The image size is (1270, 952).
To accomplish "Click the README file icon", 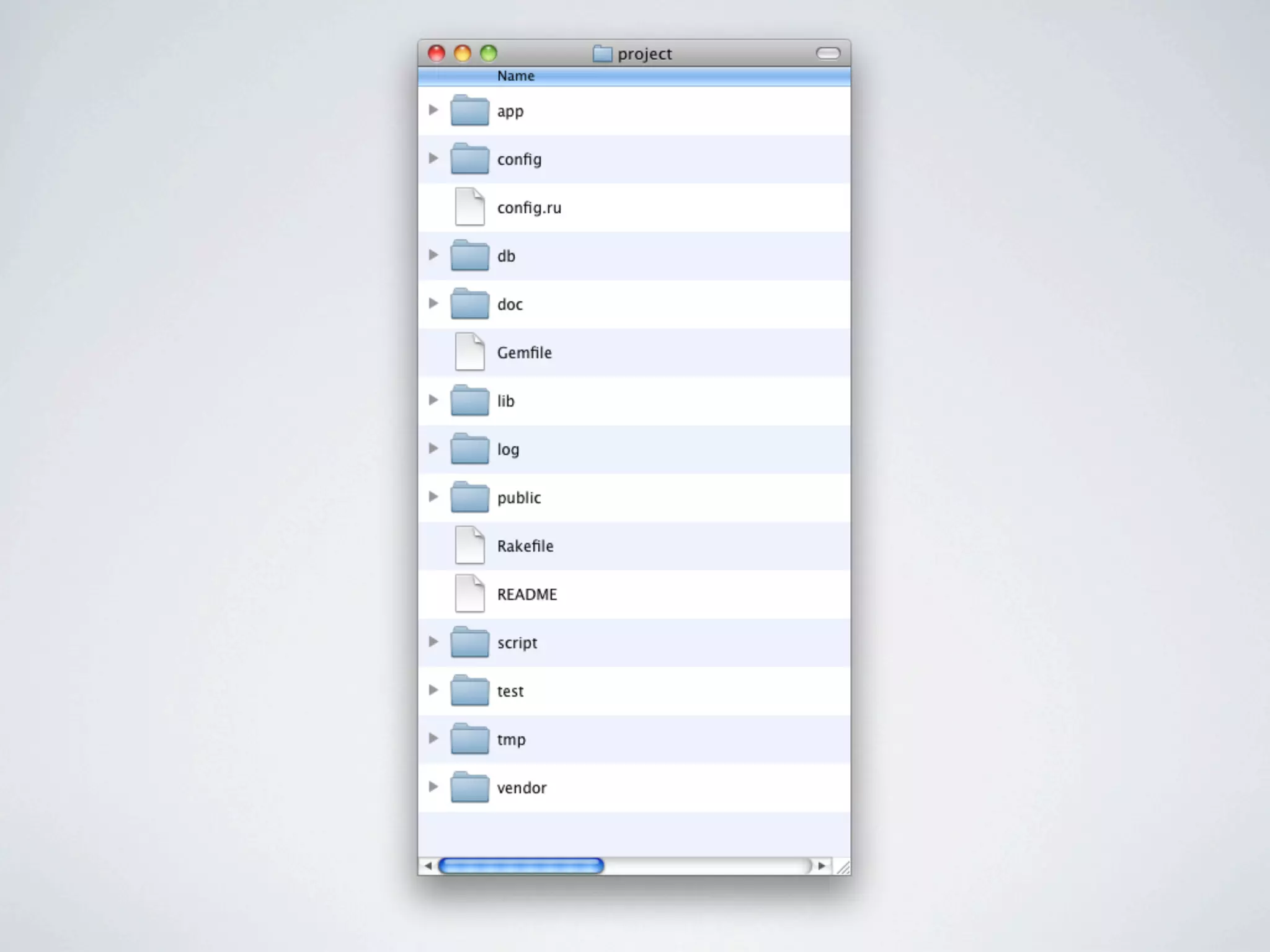I will tap(469, 594).
